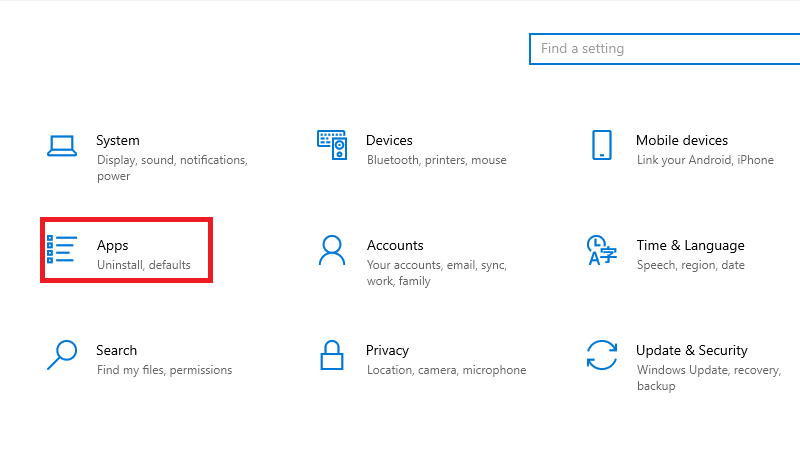This screenshot has height=450, width=800.
Task: Click the Devices keyboard and speaker icon
Action: tap(332, 145)
